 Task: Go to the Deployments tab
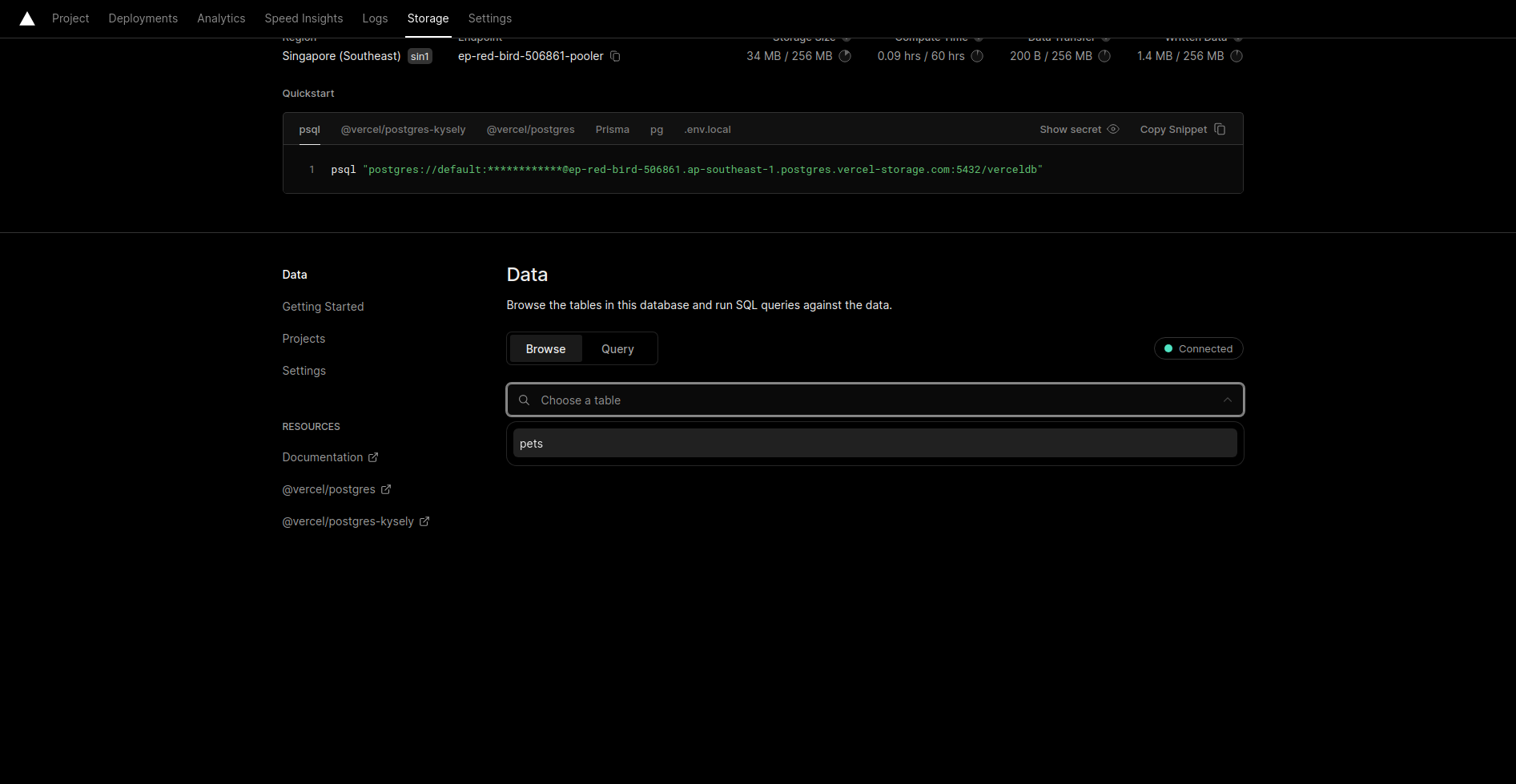[x=143, y=18]
